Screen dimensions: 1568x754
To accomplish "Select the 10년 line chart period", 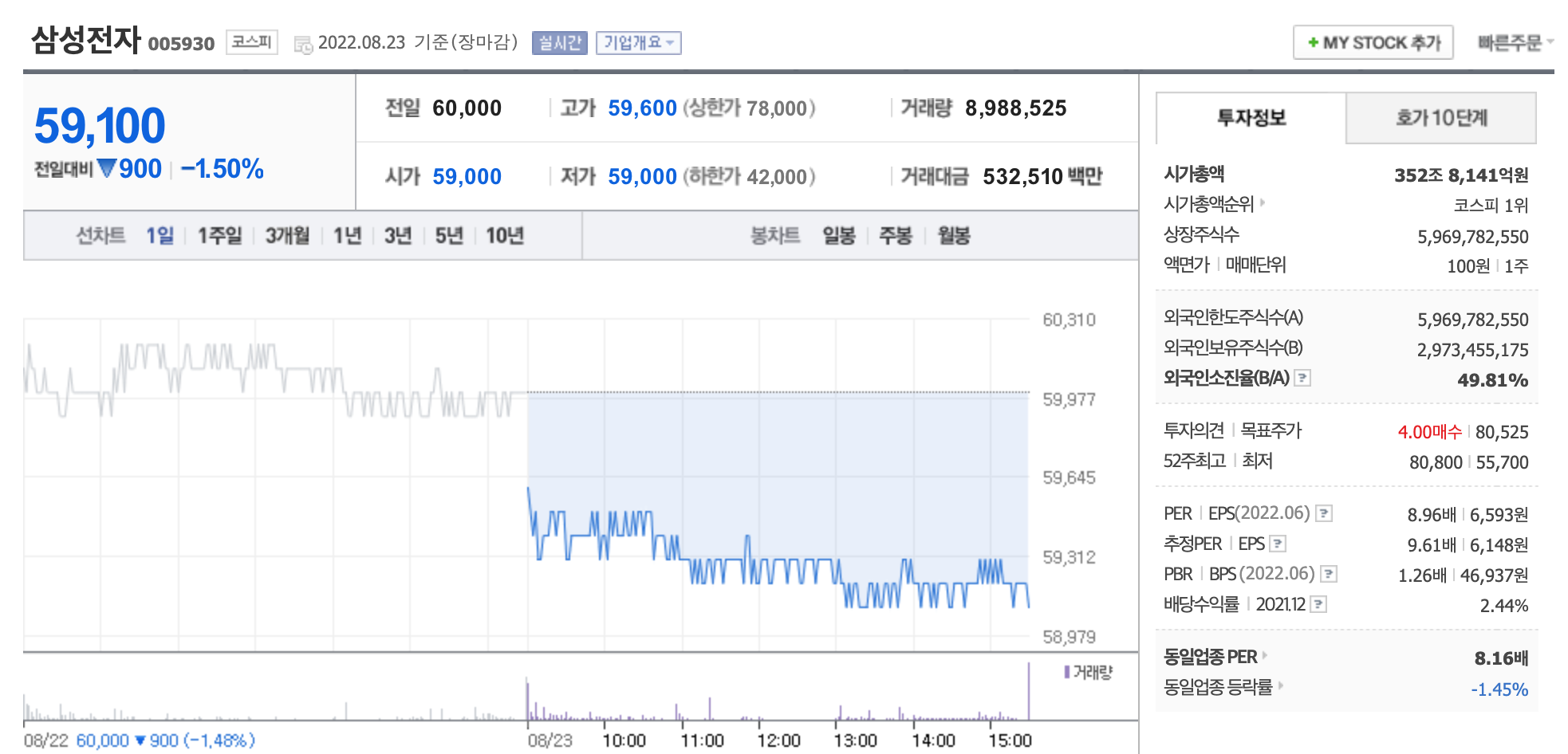I will tap(505, 236).
